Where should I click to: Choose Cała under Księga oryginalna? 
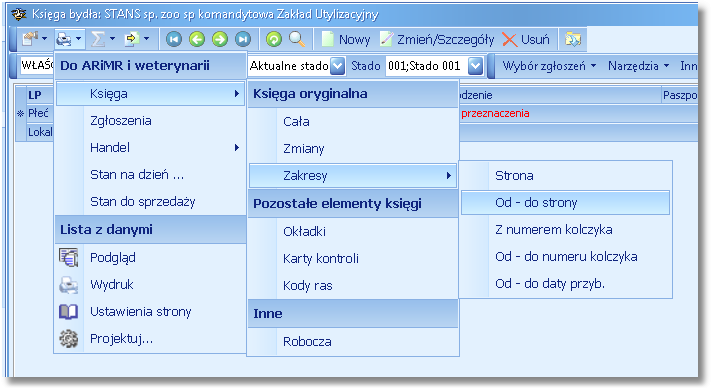[353, 122]
